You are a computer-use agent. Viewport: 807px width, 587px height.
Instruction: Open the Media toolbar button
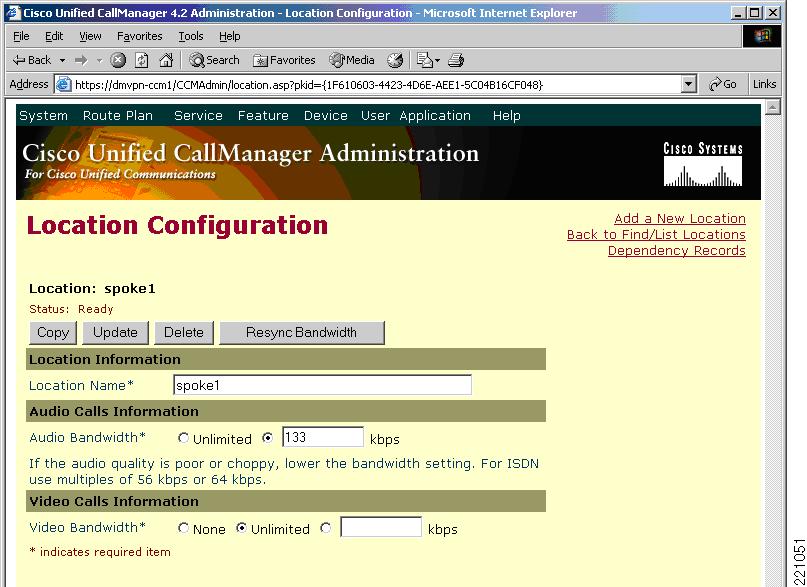coord(352,60)
